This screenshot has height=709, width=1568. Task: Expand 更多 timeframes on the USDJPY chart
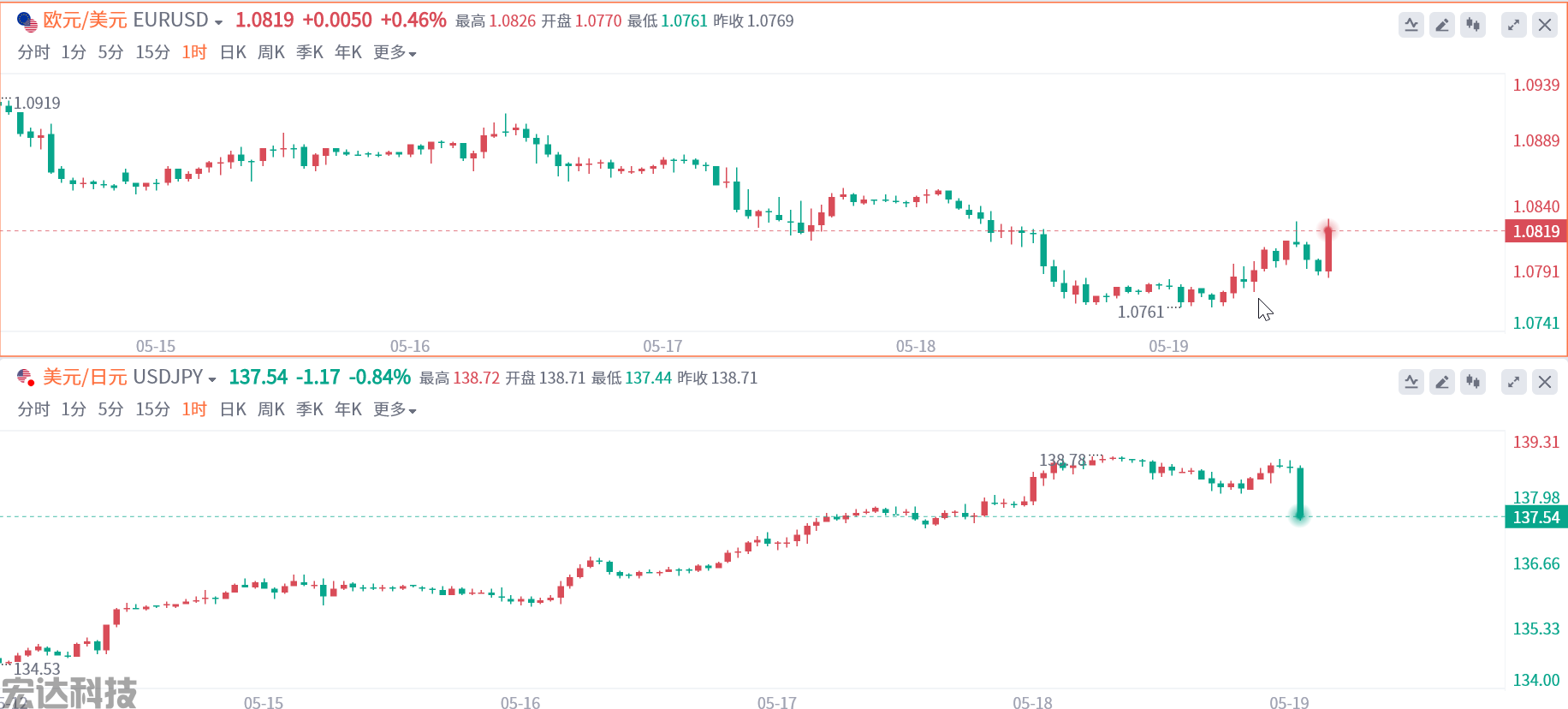[395, 410]
